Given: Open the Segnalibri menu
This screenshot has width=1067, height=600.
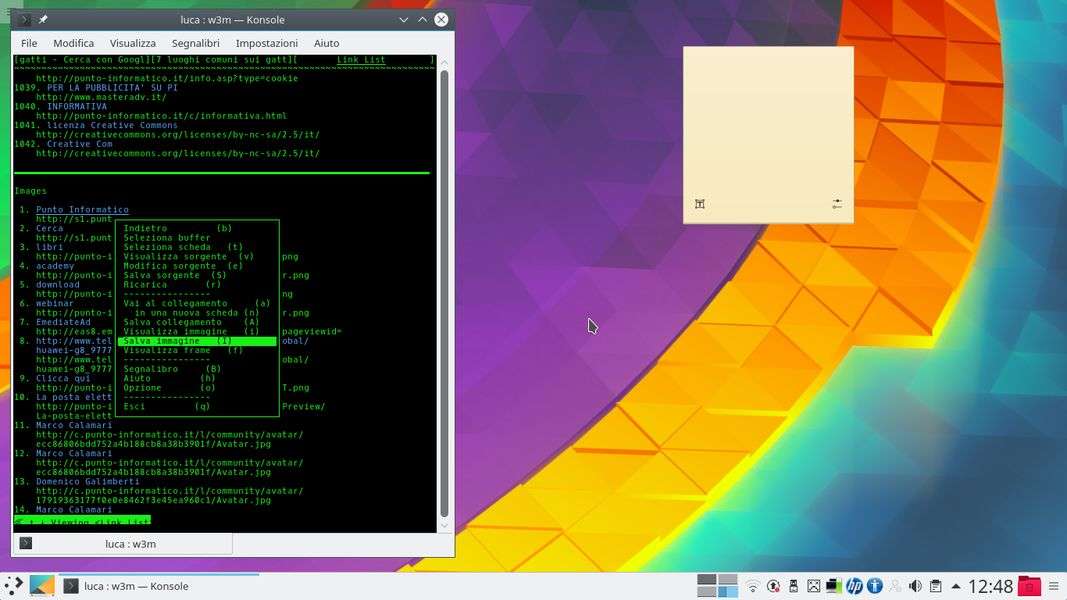Looking at the screenshot, I should [x=195, y=43].
